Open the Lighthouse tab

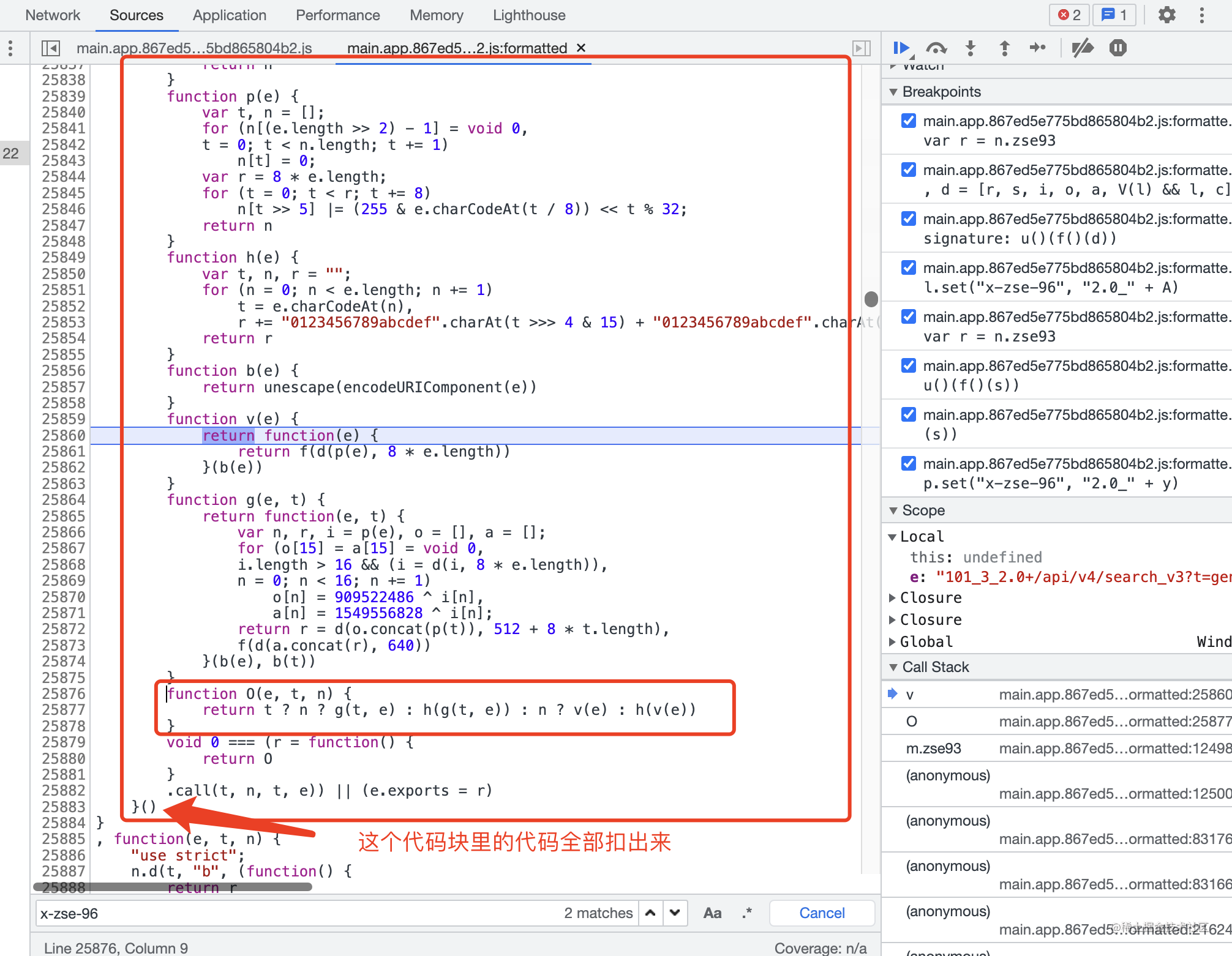point(529,15)
